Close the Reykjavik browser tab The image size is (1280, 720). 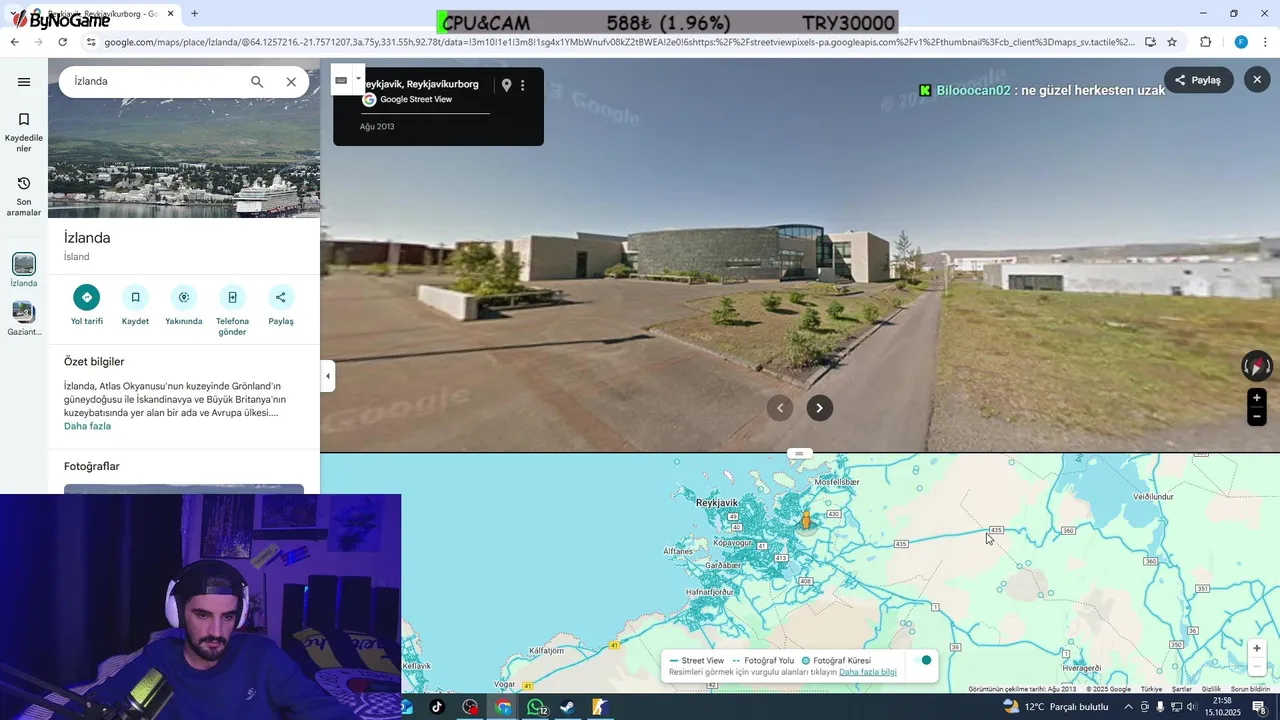(171, 14)
